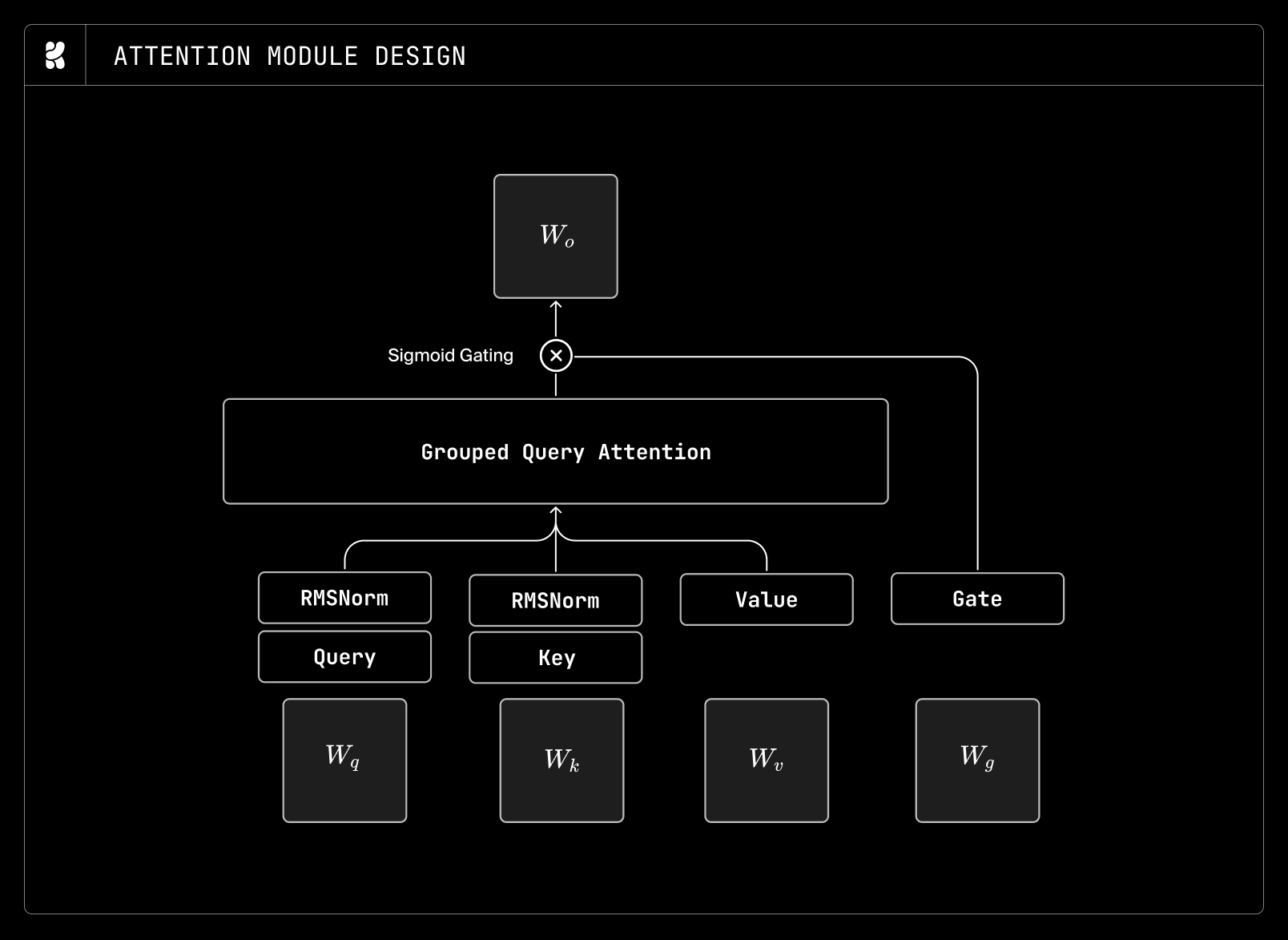Viewport: 1288px width, 940px height.
Task: Click the Attention Module Design title
Action: pos(290,56)
